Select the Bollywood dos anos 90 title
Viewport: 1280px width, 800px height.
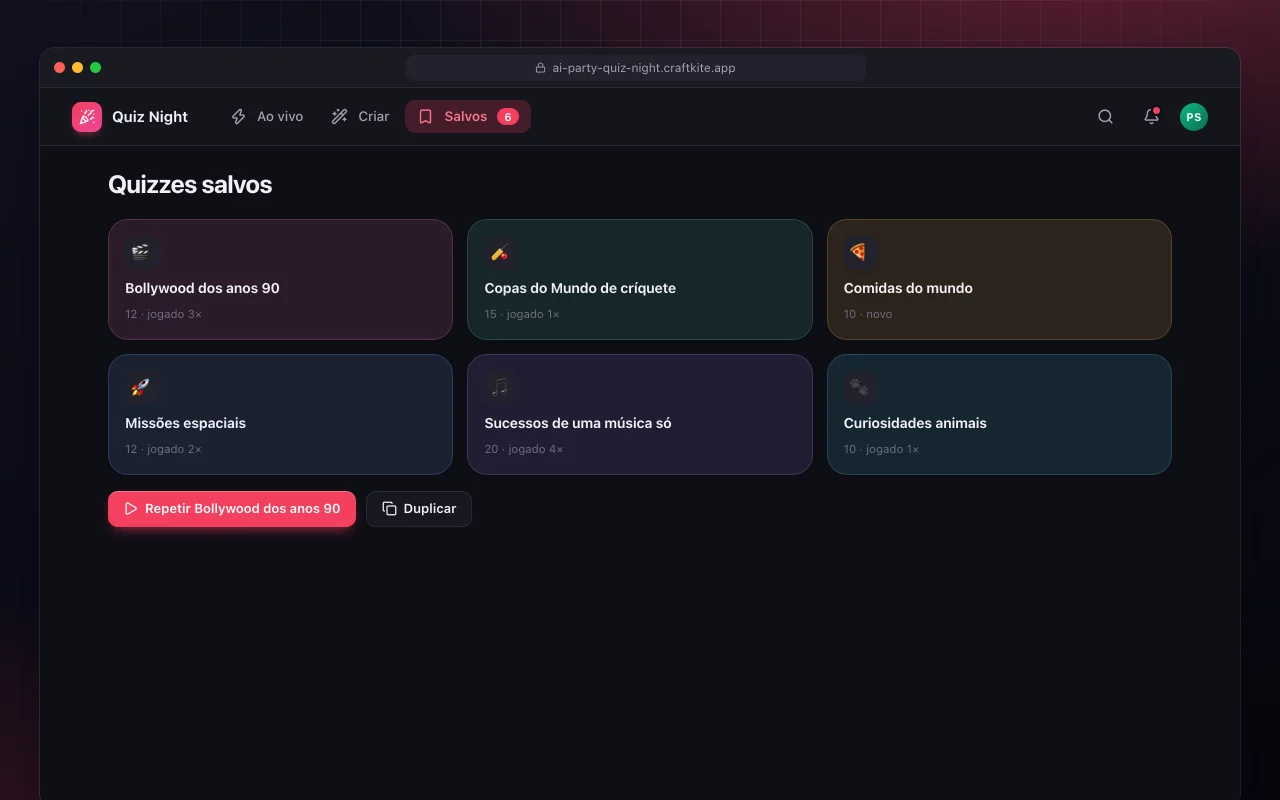[x=202, y=288]
